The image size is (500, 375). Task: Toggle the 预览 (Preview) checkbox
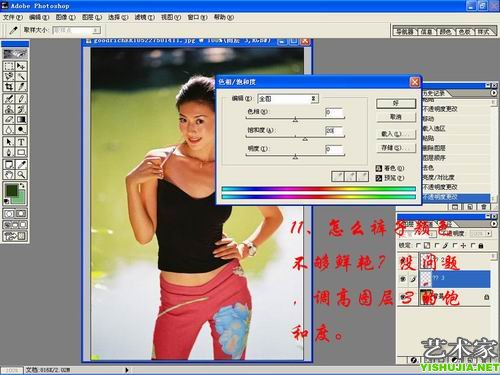click(379, 178)
